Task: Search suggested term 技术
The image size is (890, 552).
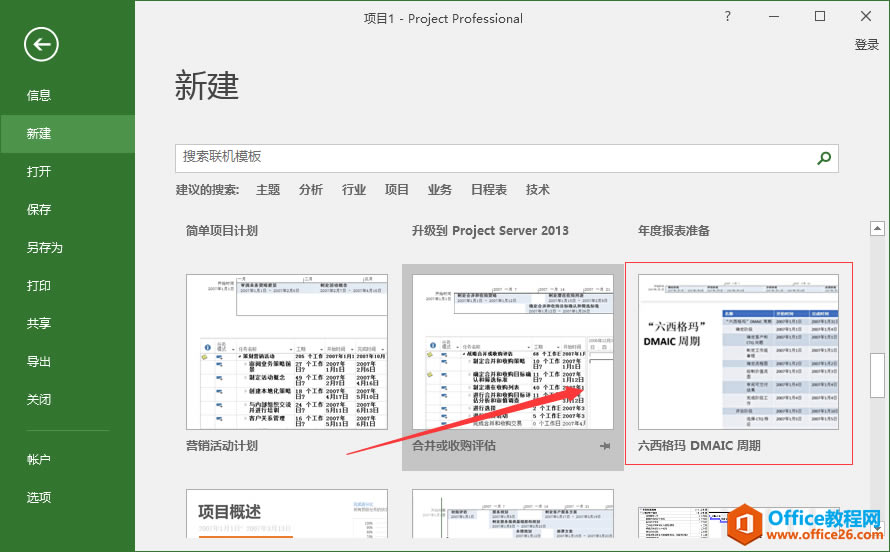Action: coord(538,189)
